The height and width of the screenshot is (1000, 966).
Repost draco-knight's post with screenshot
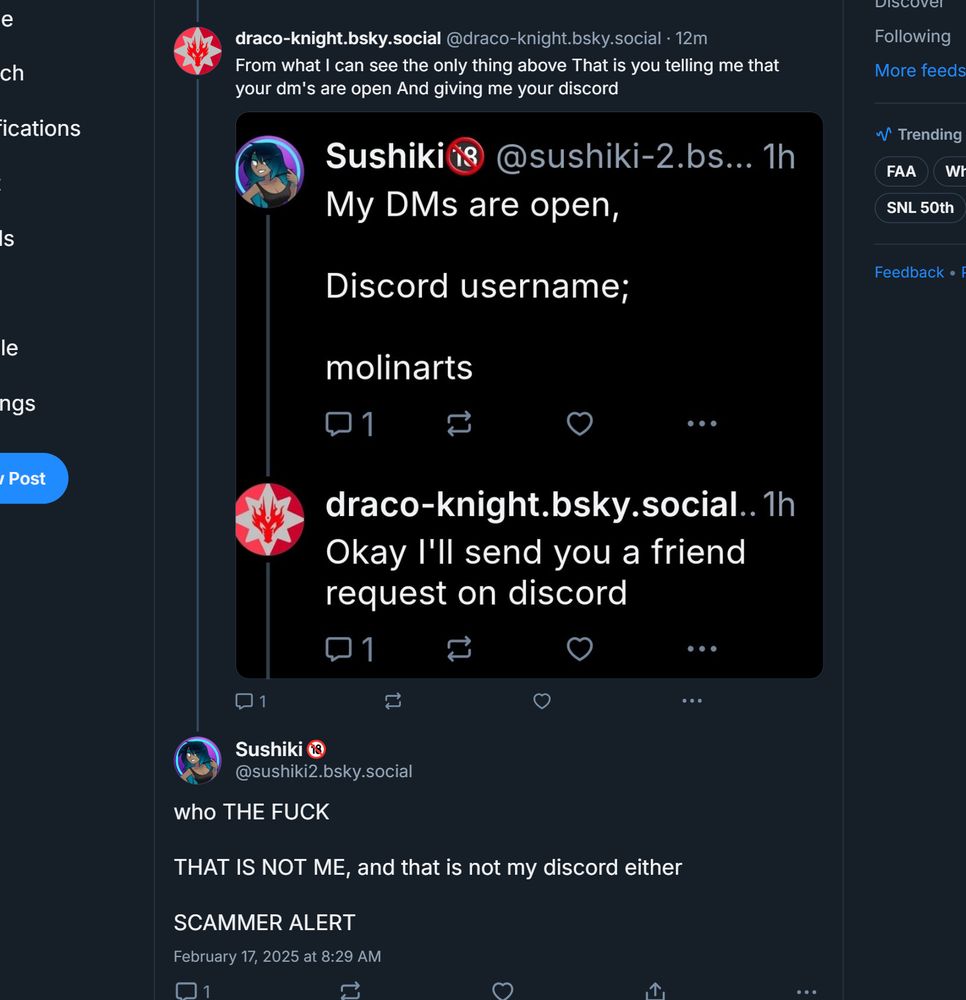pyautogui.click(x=393, y=702)
